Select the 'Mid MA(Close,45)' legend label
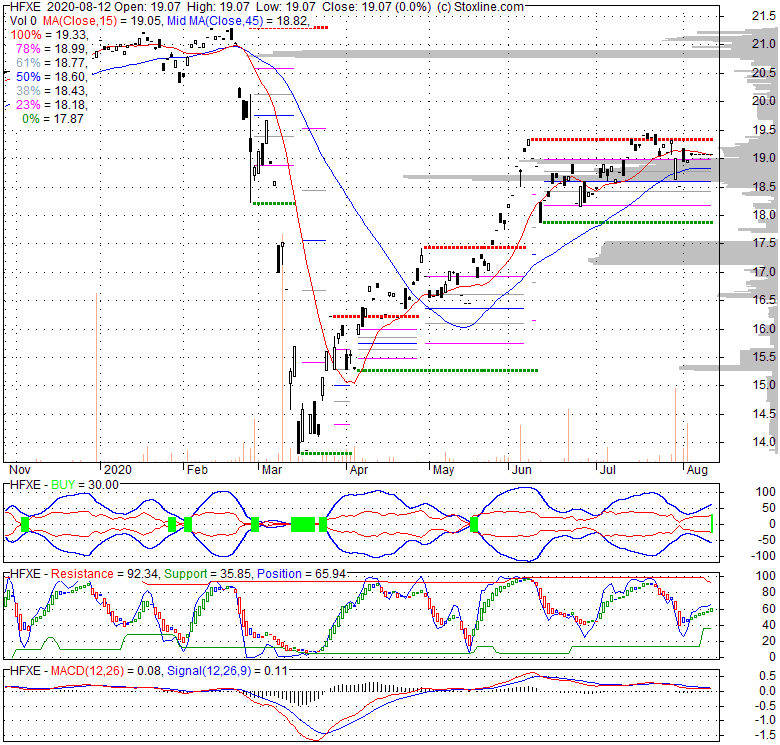Viewport: 780px width, 745px height. pyautogui.click(x=217, y=21)
